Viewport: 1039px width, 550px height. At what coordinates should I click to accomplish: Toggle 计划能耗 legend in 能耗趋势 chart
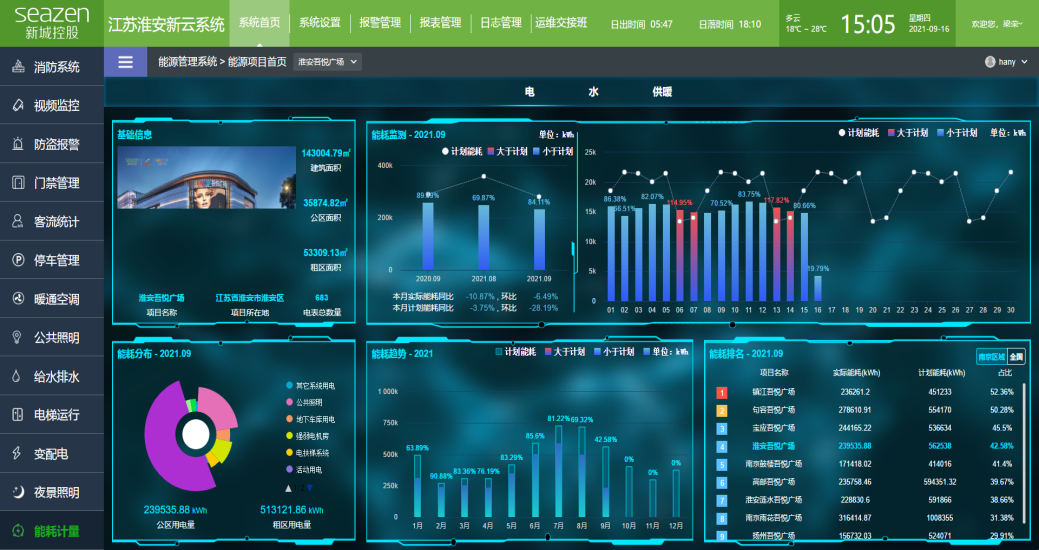pos(518,352)
